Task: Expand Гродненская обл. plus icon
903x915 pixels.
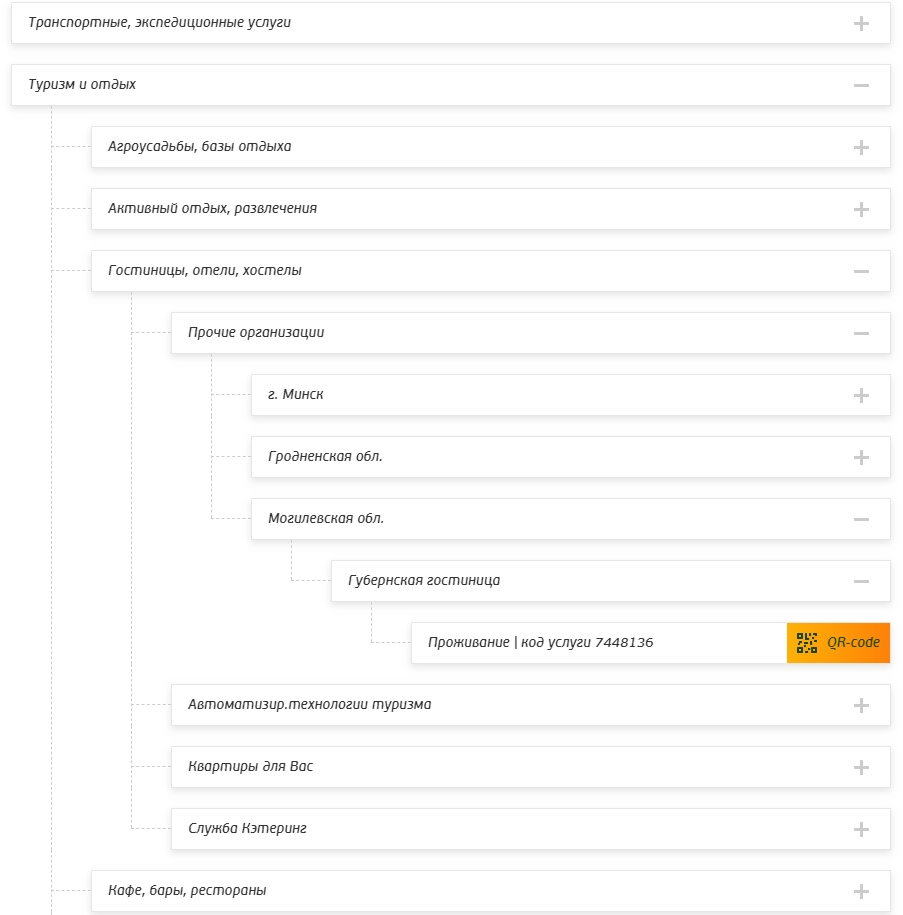Action: 861,457
